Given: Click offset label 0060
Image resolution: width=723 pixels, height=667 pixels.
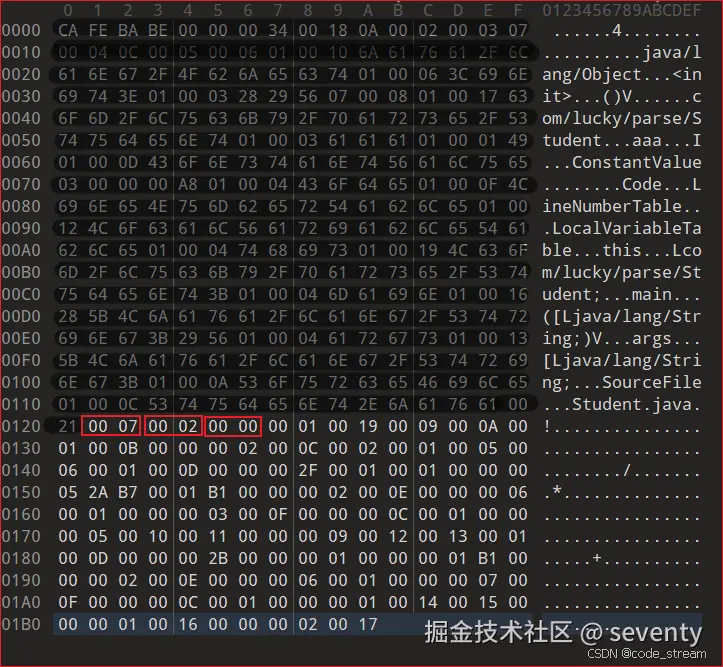Looking at the screenshot, I should [21, 162].
